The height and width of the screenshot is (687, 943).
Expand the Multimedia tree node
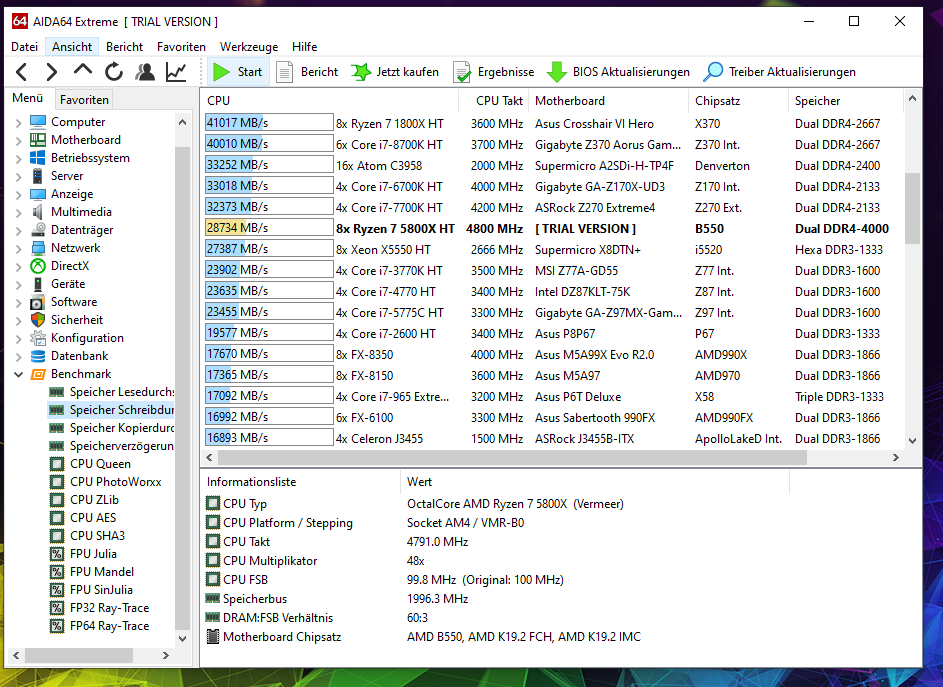18,213
